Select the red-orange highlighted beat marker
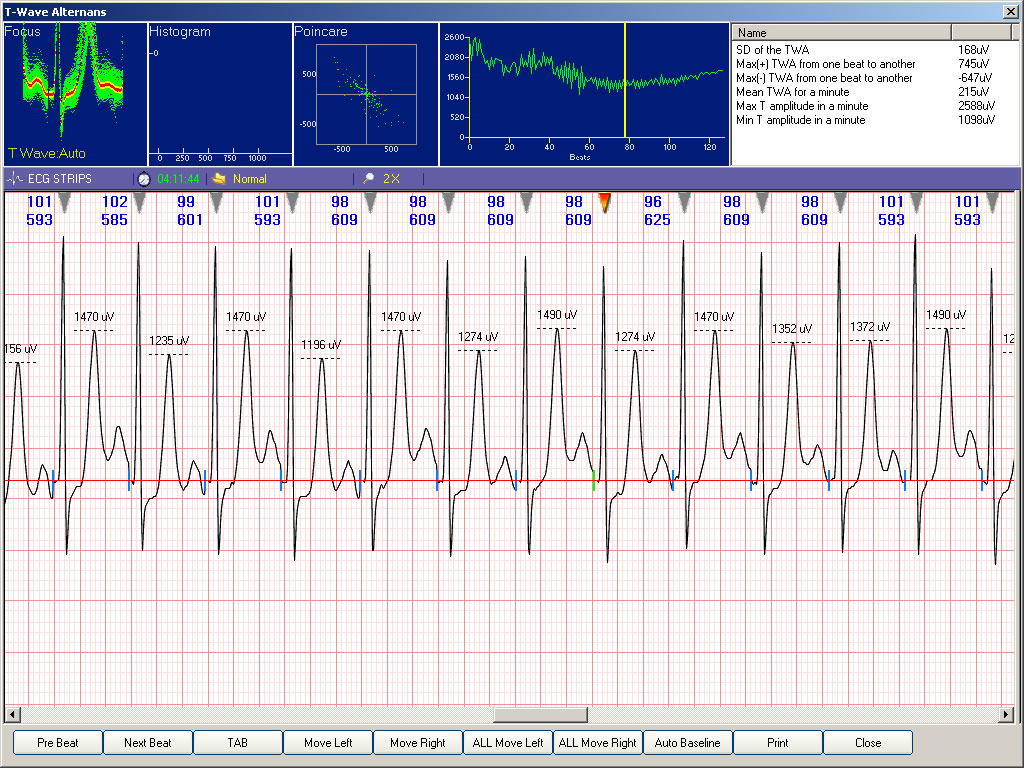The image size is (1024, 768). click(x=604, y=203)
